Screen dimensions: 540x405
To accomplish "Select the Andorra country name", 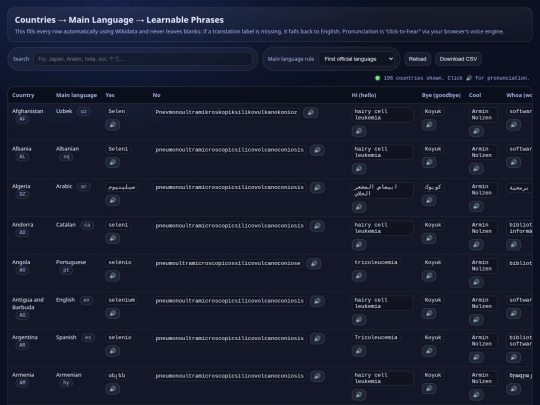I will 22,225.
